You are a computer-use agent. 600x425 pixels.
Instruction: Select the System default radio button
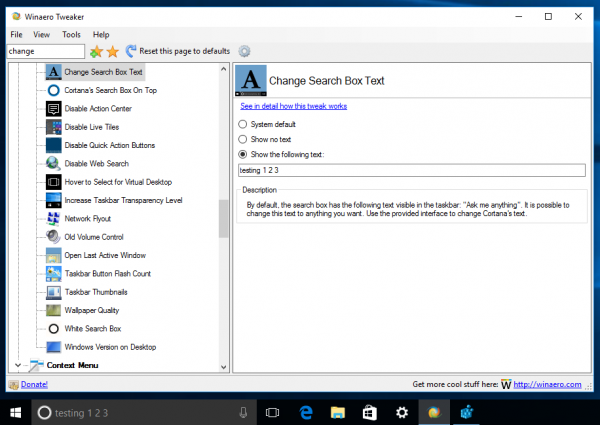coord(243,124)
